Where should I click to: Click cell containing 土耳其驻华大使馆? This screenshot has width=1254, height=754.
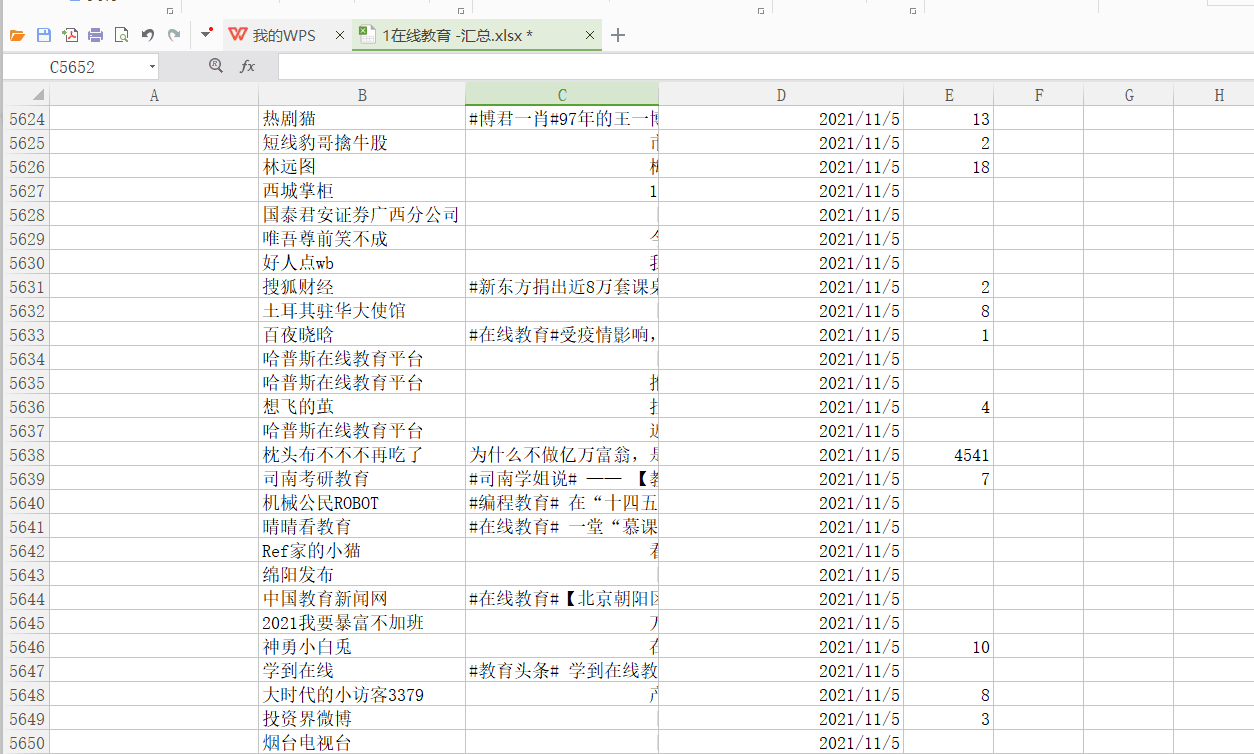362,311
